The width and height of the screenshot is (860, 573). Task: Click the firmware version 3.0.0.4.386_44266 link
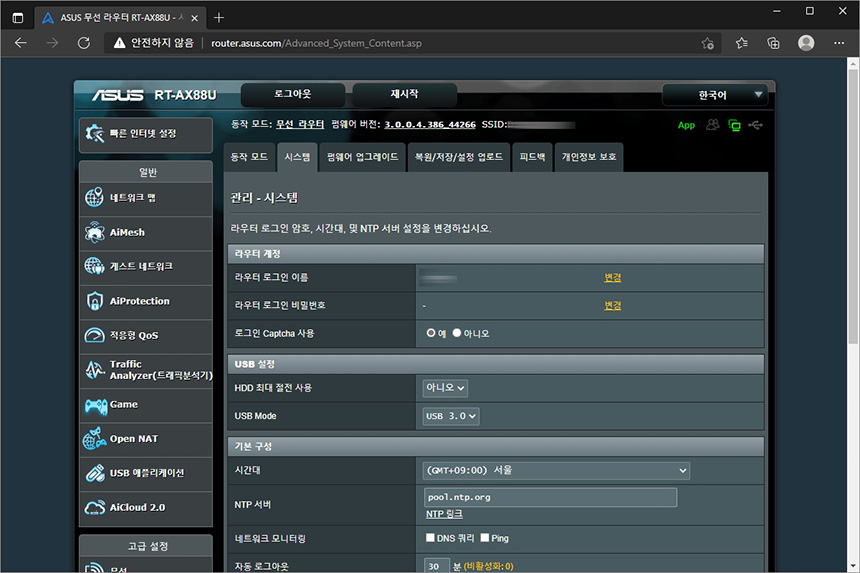click(430, 124)
